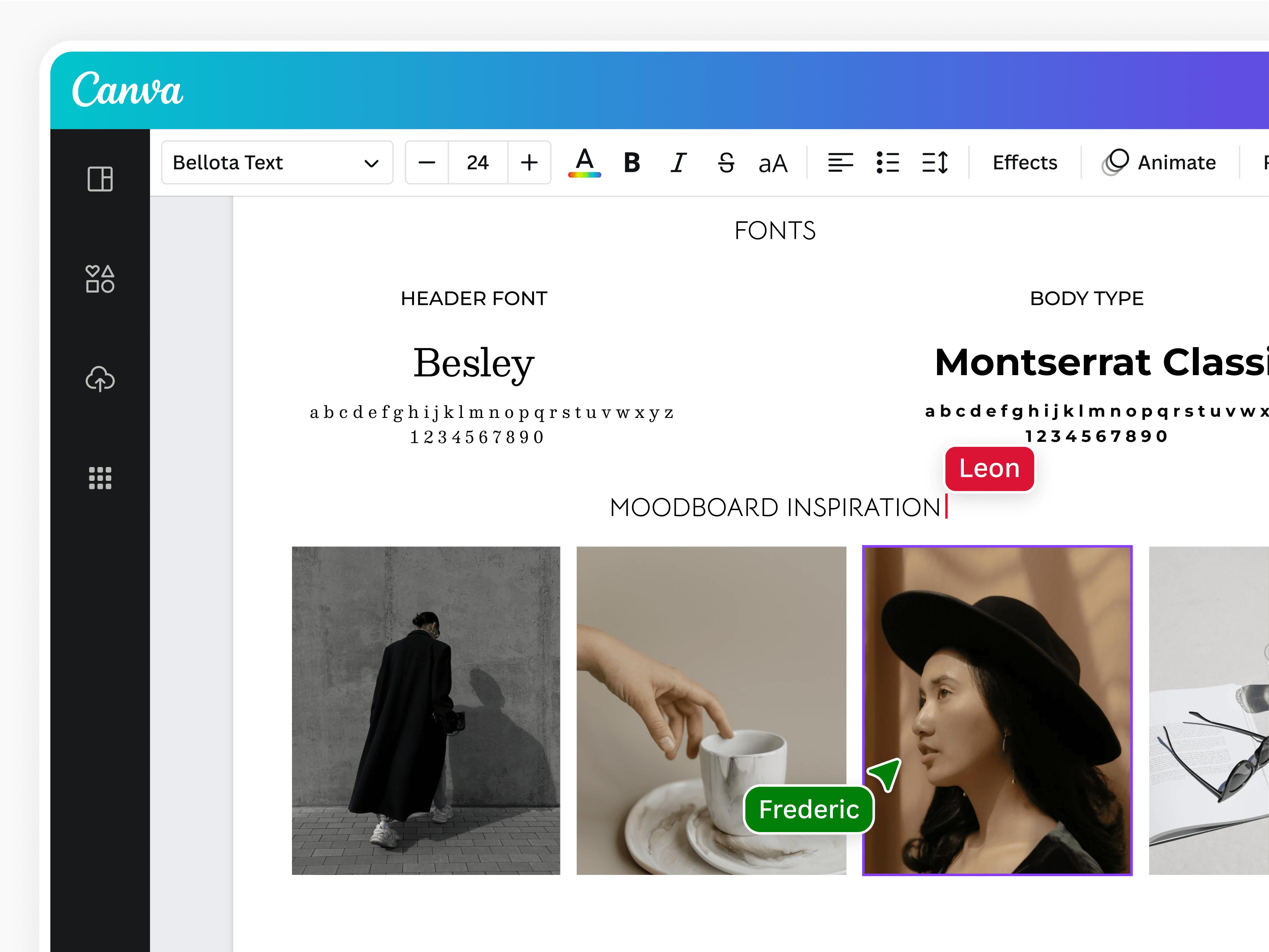Adjust line spacing with the spacing icon
Viewport: 1269px width, 952px height.
click(935, 163)
